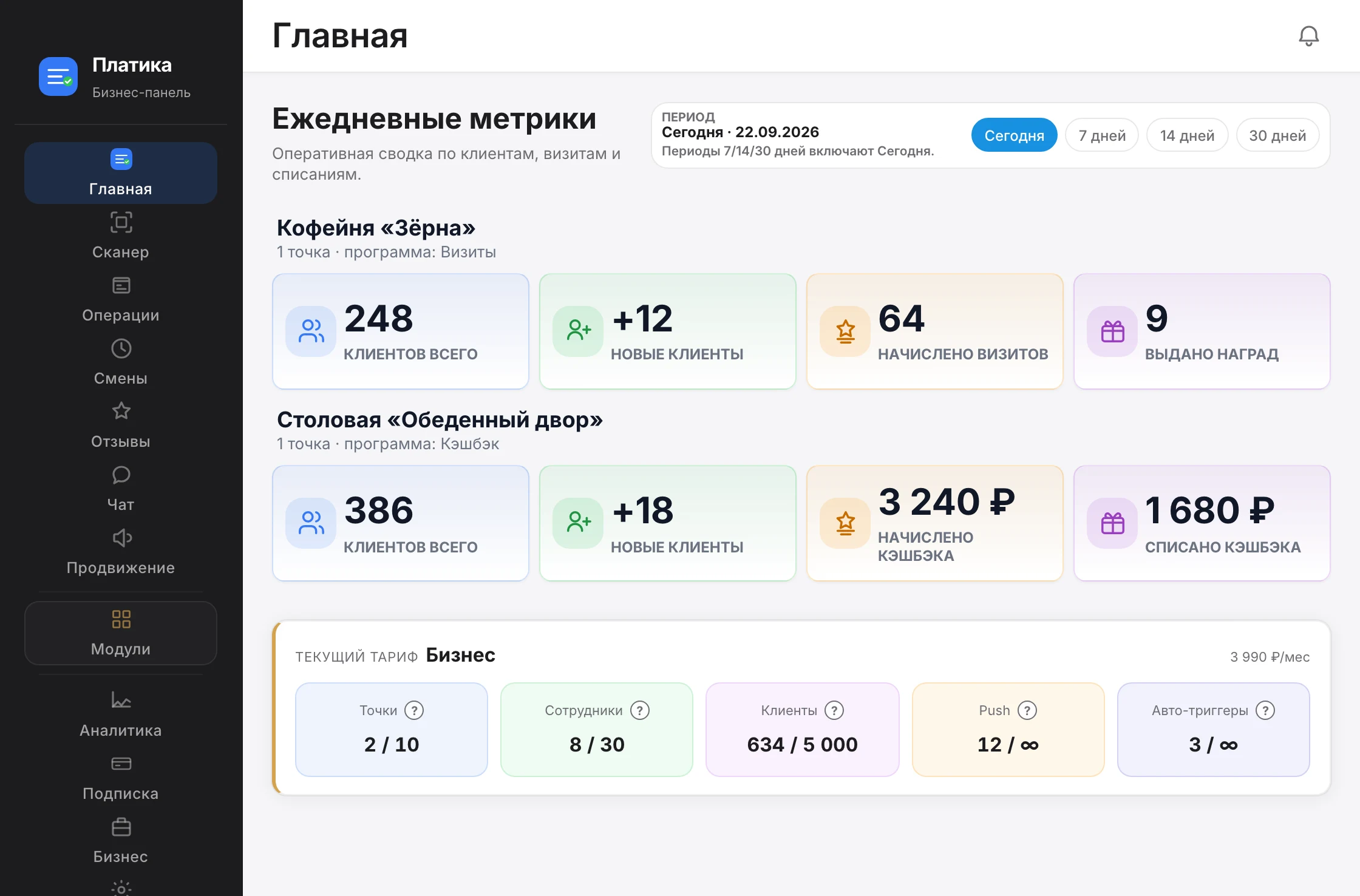
Task: Click '1 точка · программа: Визиты' subtitle
Action: click(x=386, y=252)
